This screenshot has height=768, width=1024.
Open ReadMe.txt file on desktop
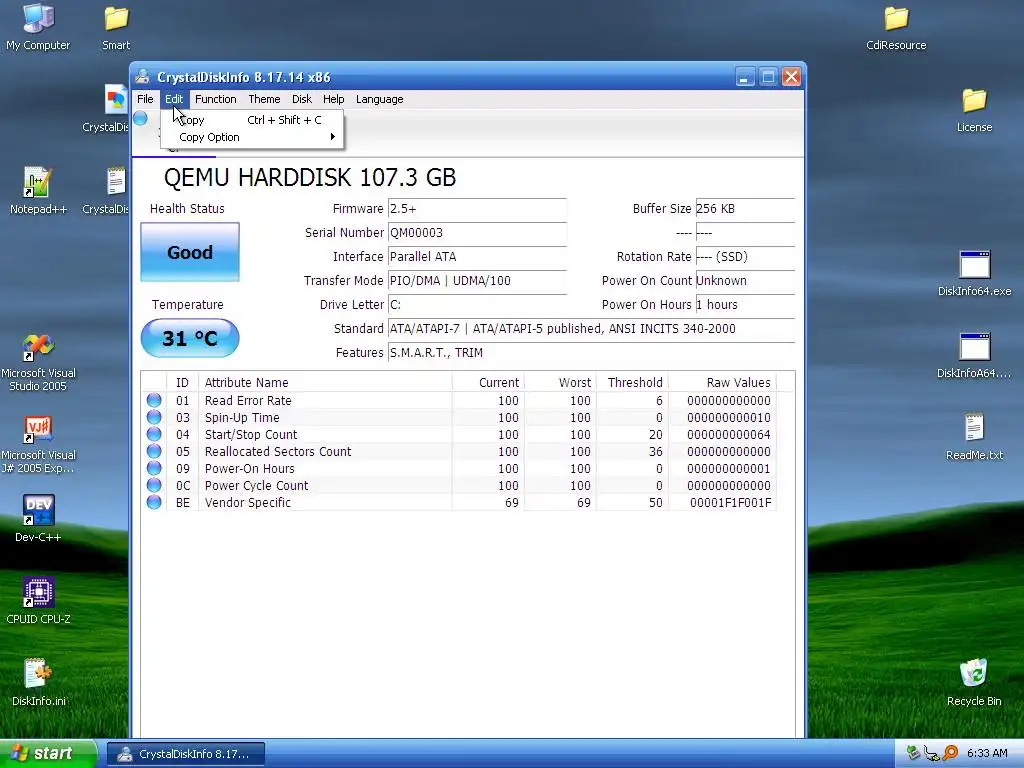[x=974, y=436]
